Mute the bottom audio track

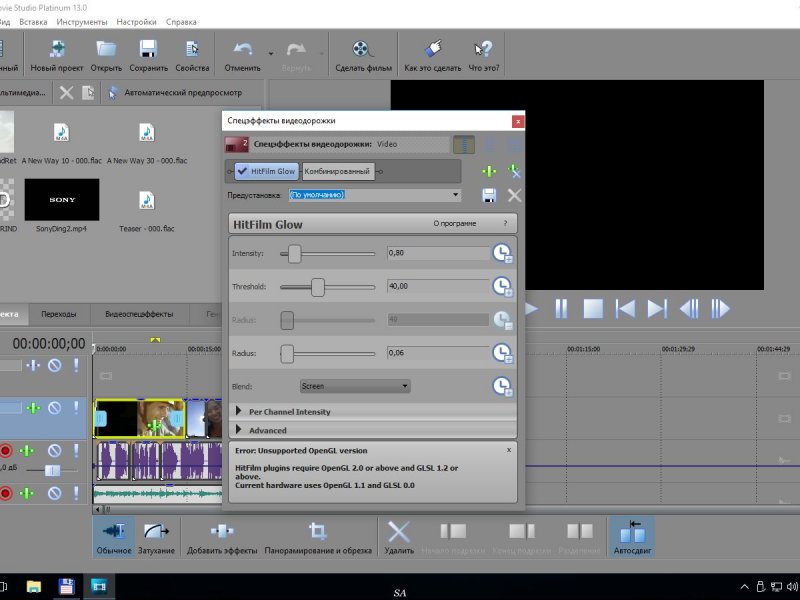click(x=55, y=493)
